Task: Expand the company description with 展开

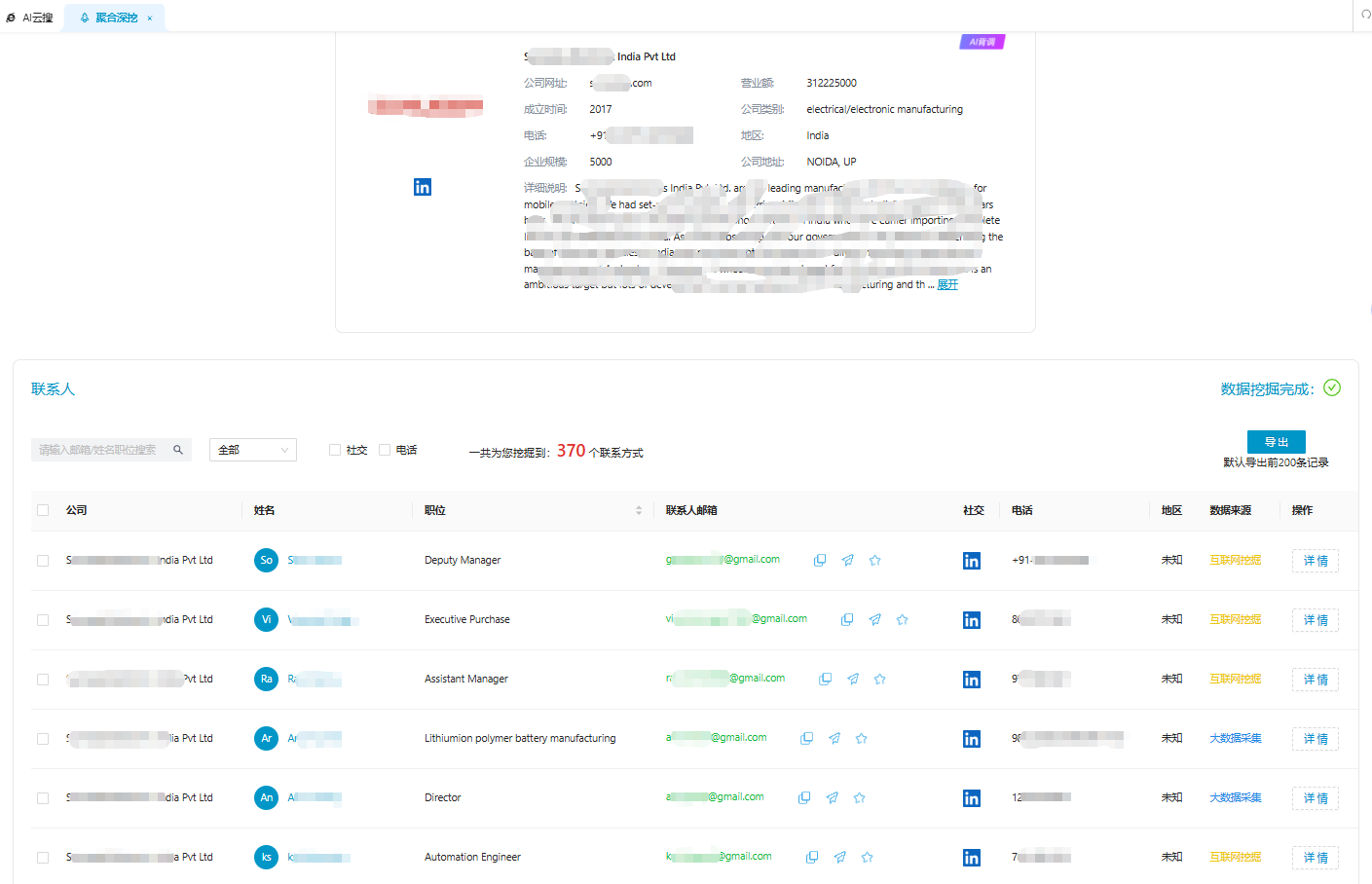Action: (x=947, y=285)
